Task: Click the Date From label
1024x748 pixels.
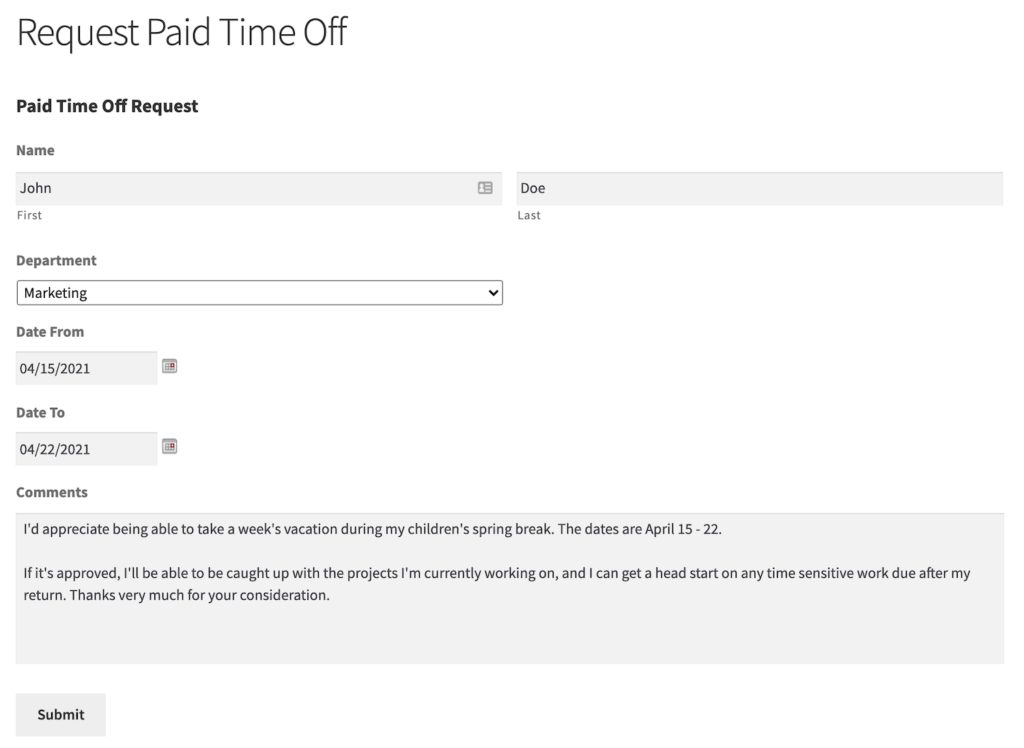Action: click(50, 331)
